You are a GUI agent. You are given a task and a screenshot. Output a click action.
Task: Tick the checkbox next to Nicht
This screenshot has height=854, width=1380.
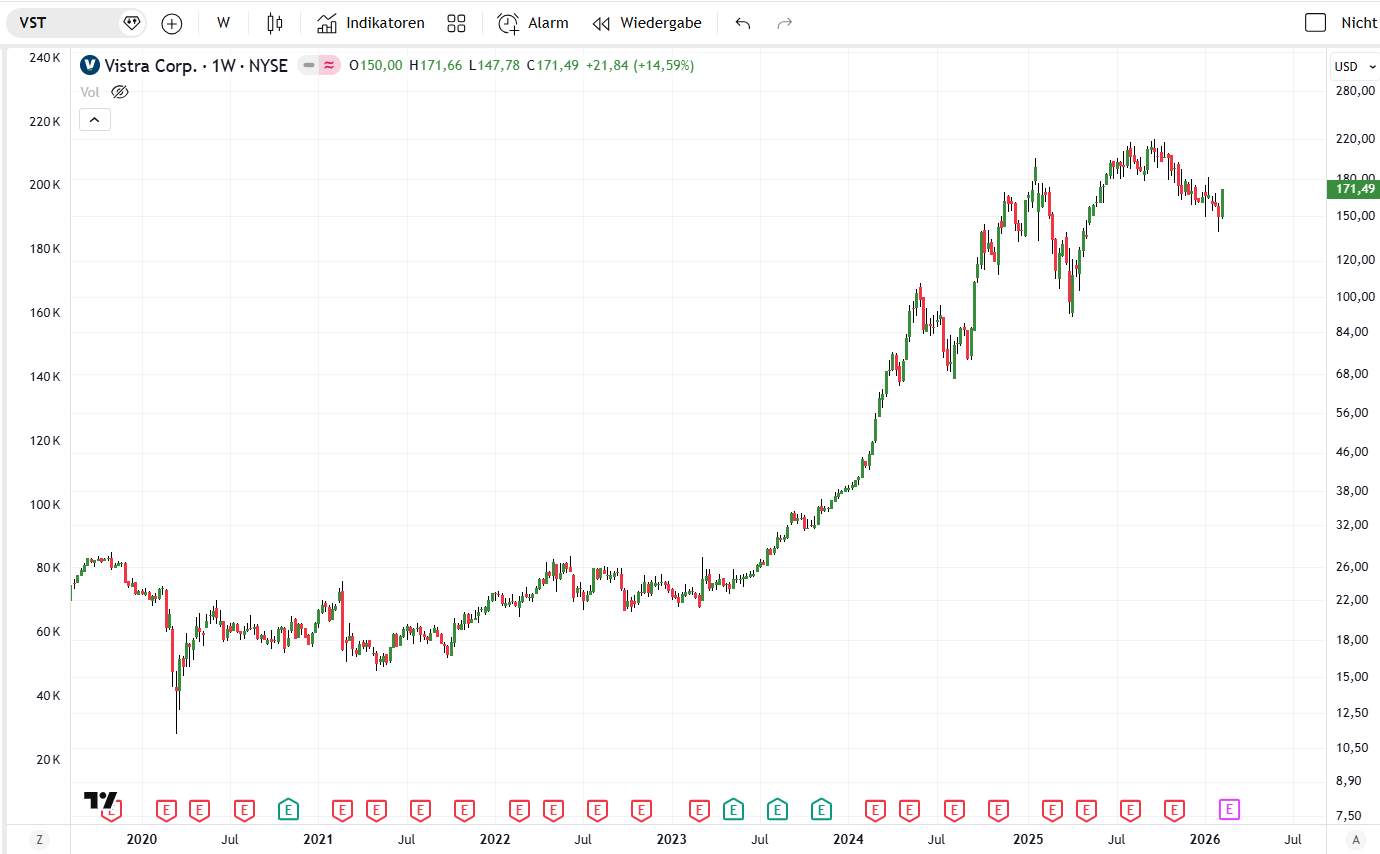tap(1316, 23)
